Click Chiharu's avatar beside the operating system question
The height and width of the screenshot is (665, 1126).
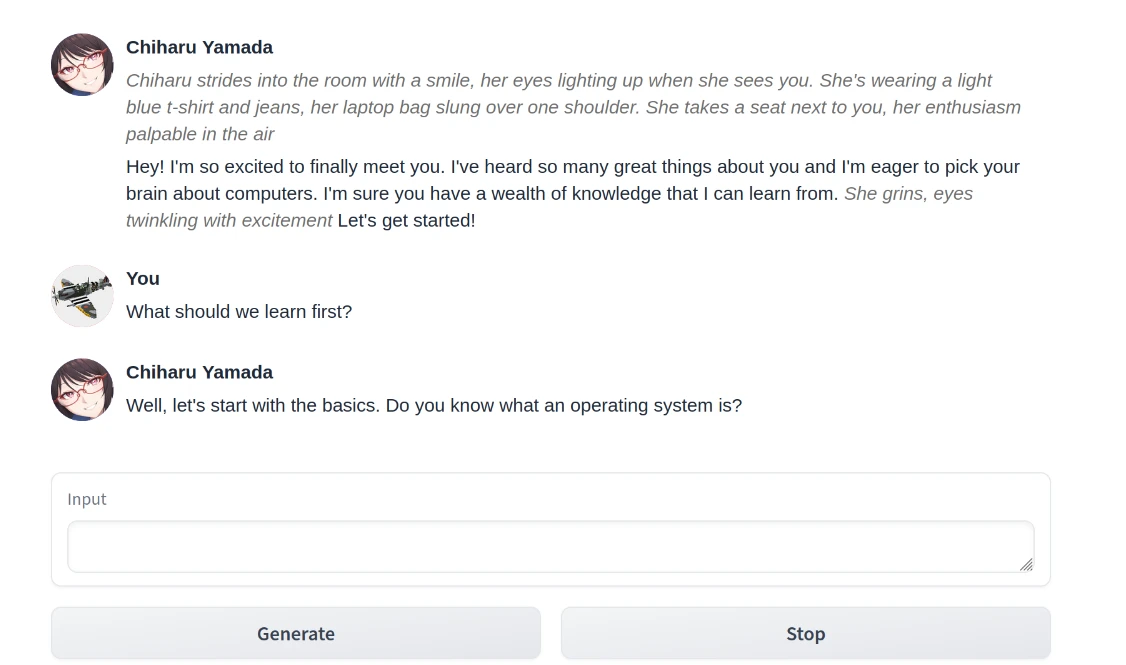[82, 390]
